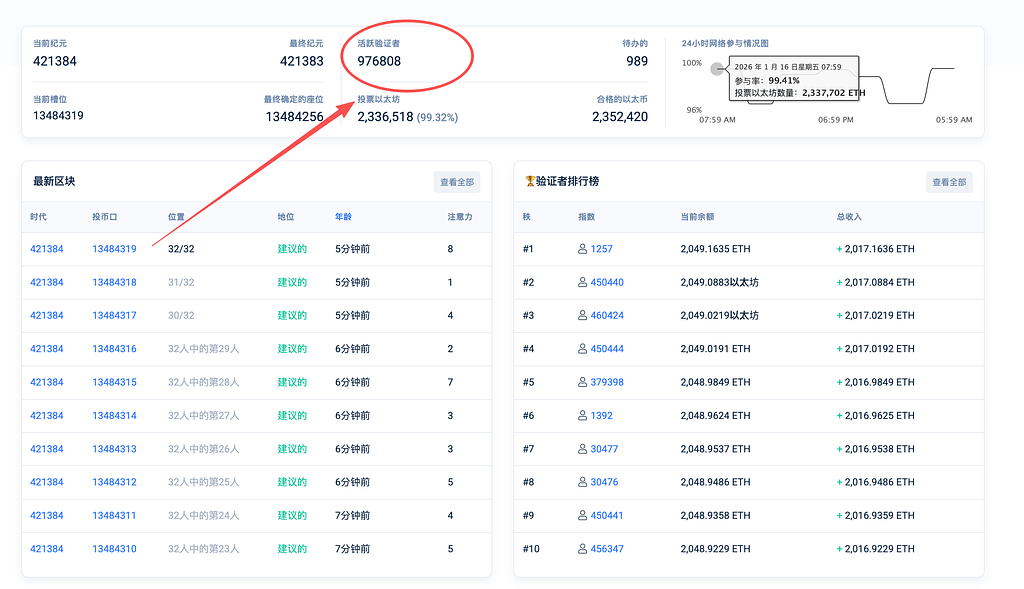Screen dimensions: 1024x589
Task: Open slot 13484314 in the blocks table
Action: 114,415
